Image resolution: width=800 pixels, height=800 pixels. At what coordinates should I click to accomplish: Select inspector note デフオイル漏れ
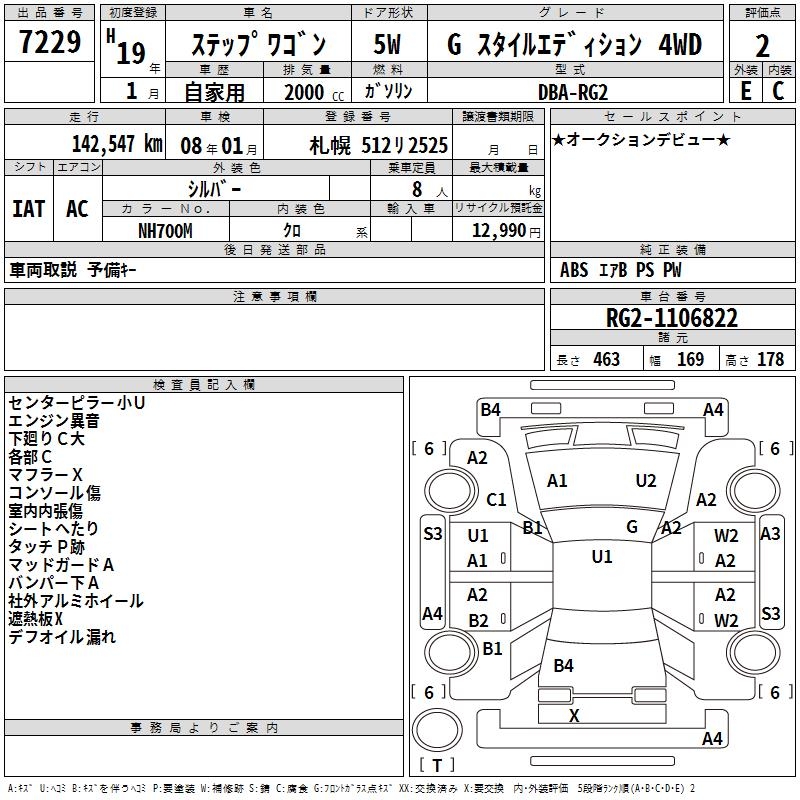62,637
